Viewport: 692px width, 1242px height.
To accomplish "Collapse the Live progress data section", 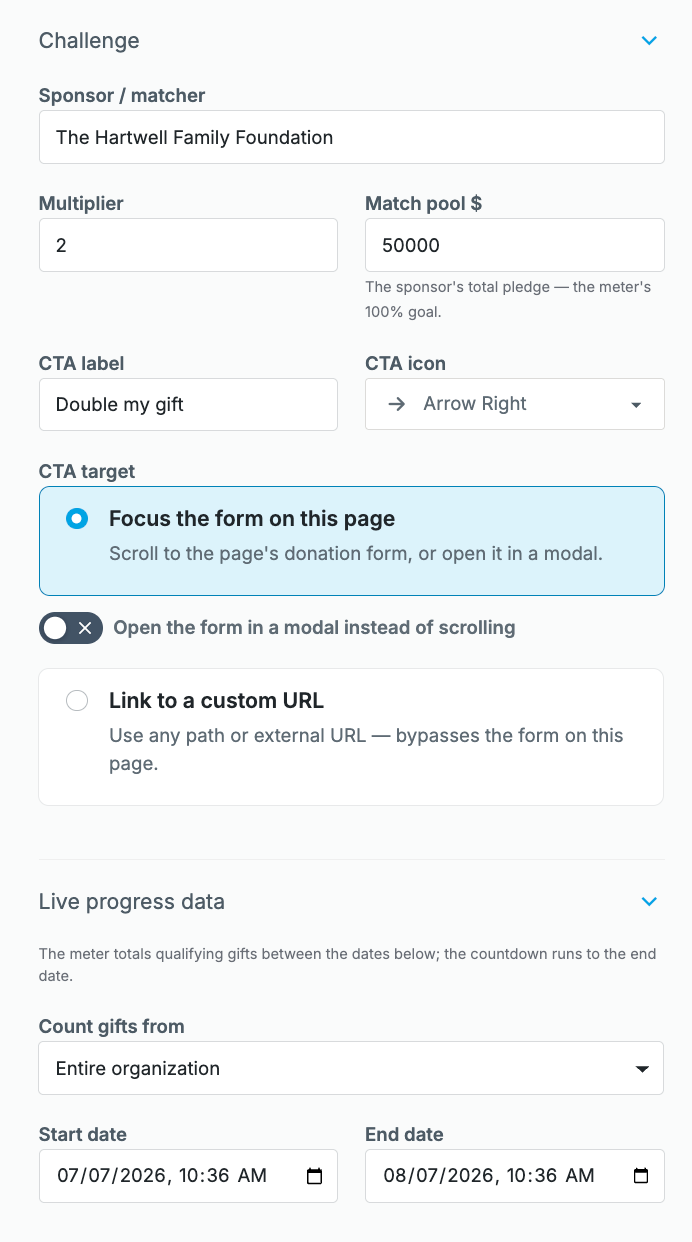I will [x=649, y=901].
